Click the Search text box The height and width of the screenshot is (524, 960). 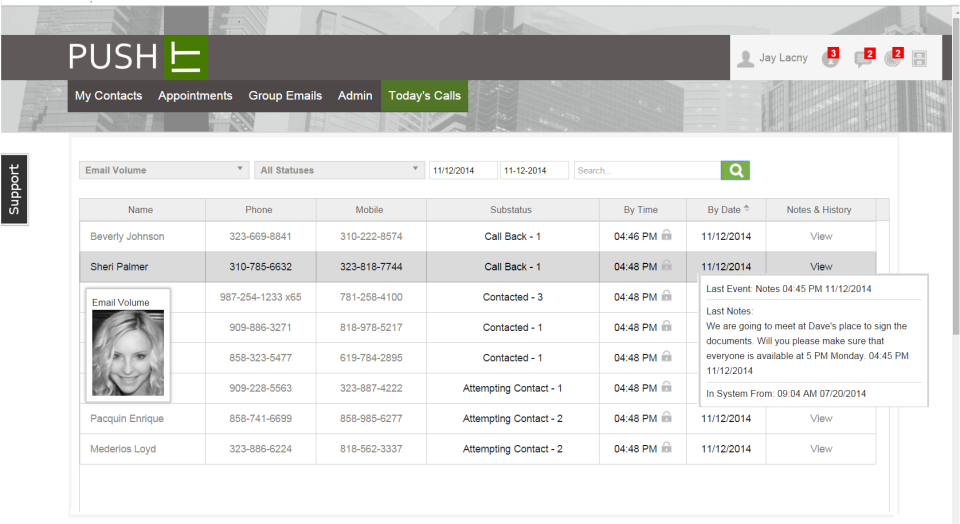(647, 170)
